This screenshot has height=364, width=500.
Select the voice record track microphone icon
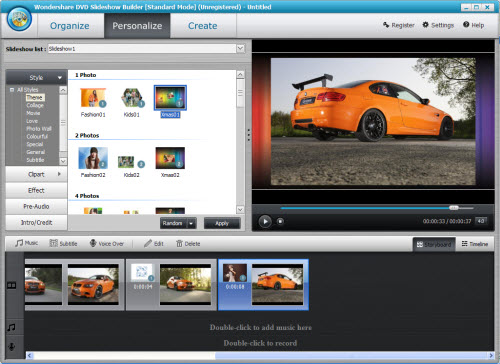click(12, 347)
